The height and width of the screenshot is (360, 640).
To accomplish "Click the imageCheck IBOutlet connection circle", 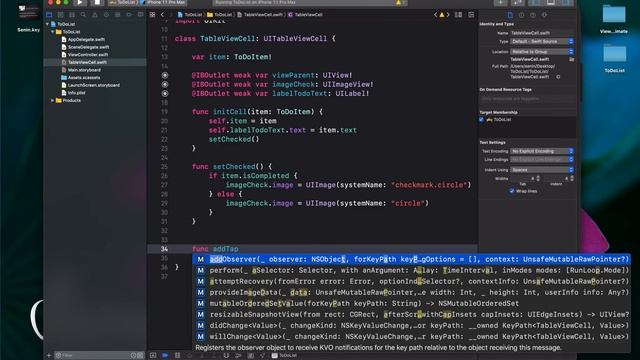I will (x=165, y=84).
